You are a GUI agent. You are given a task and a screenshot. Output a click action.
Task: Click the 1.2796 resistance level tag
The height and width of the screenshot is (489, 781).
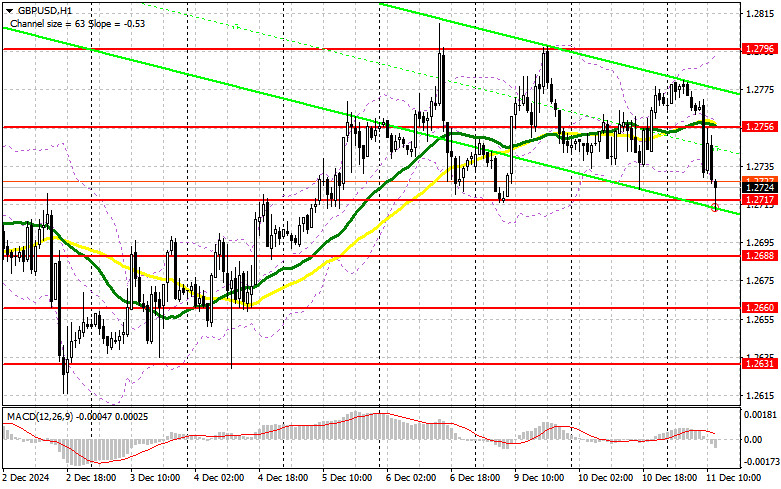tap(760, 49)
